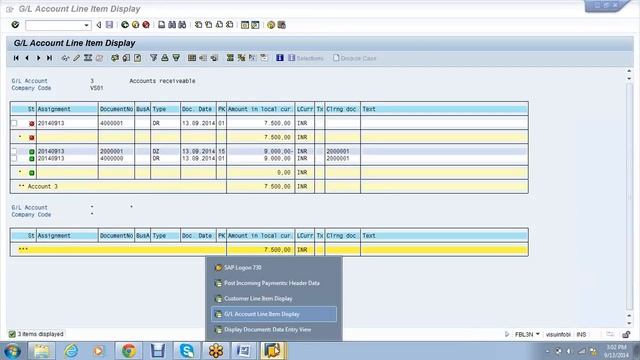Click the Dispute Case button
This screenshot has width=640, height=360.
(354, 58)
